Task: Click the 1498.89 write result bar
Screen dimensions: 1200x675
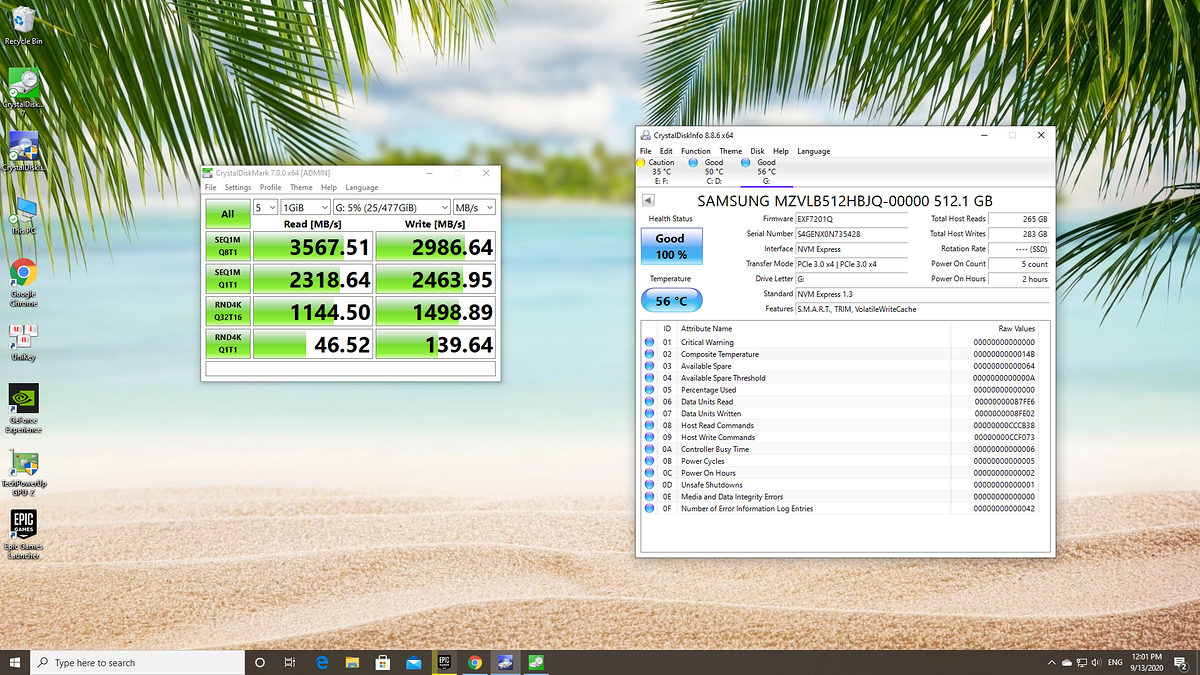Action: 435,312
